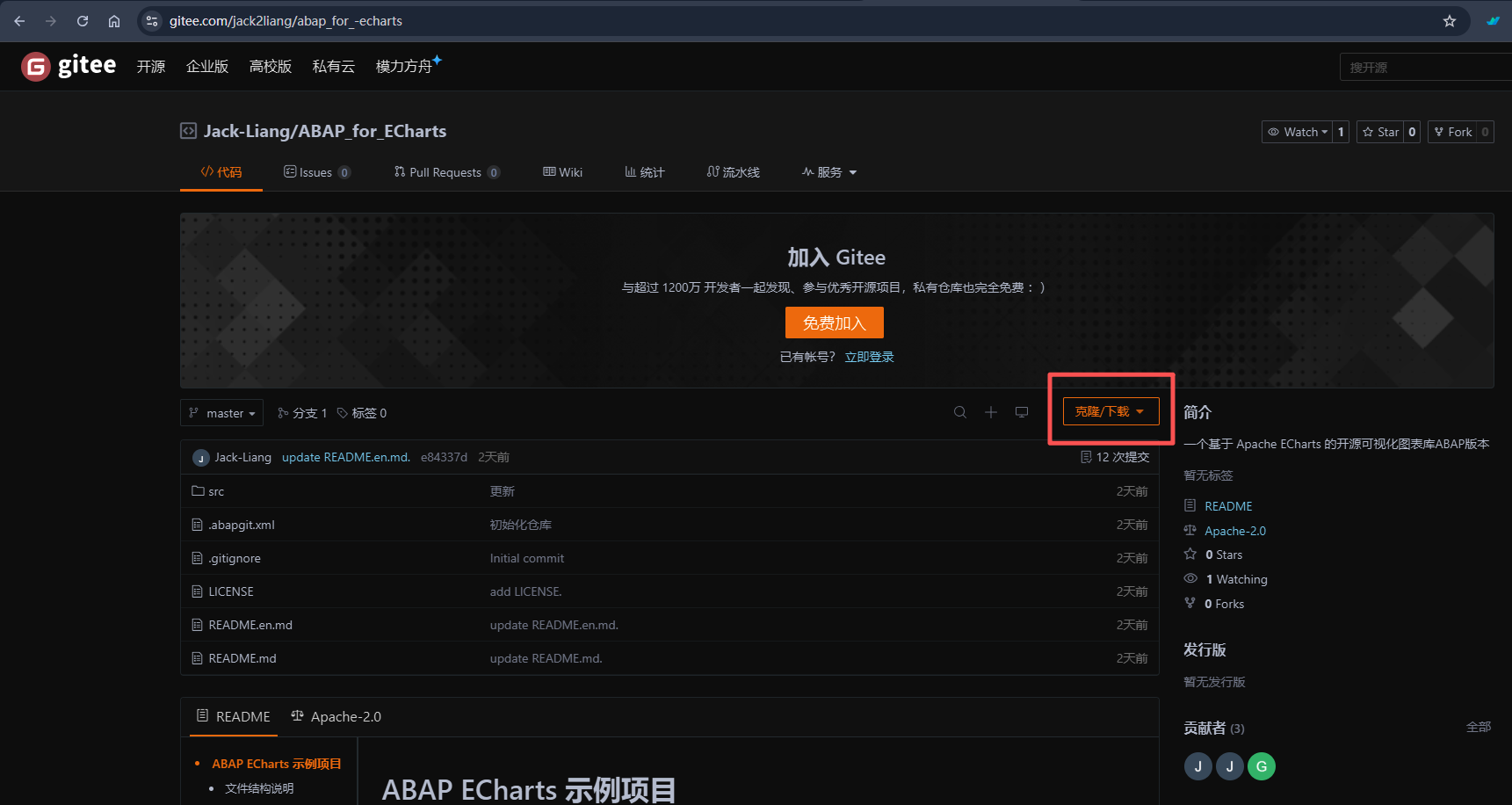Click search icon in file toolbar

[960, 412]
